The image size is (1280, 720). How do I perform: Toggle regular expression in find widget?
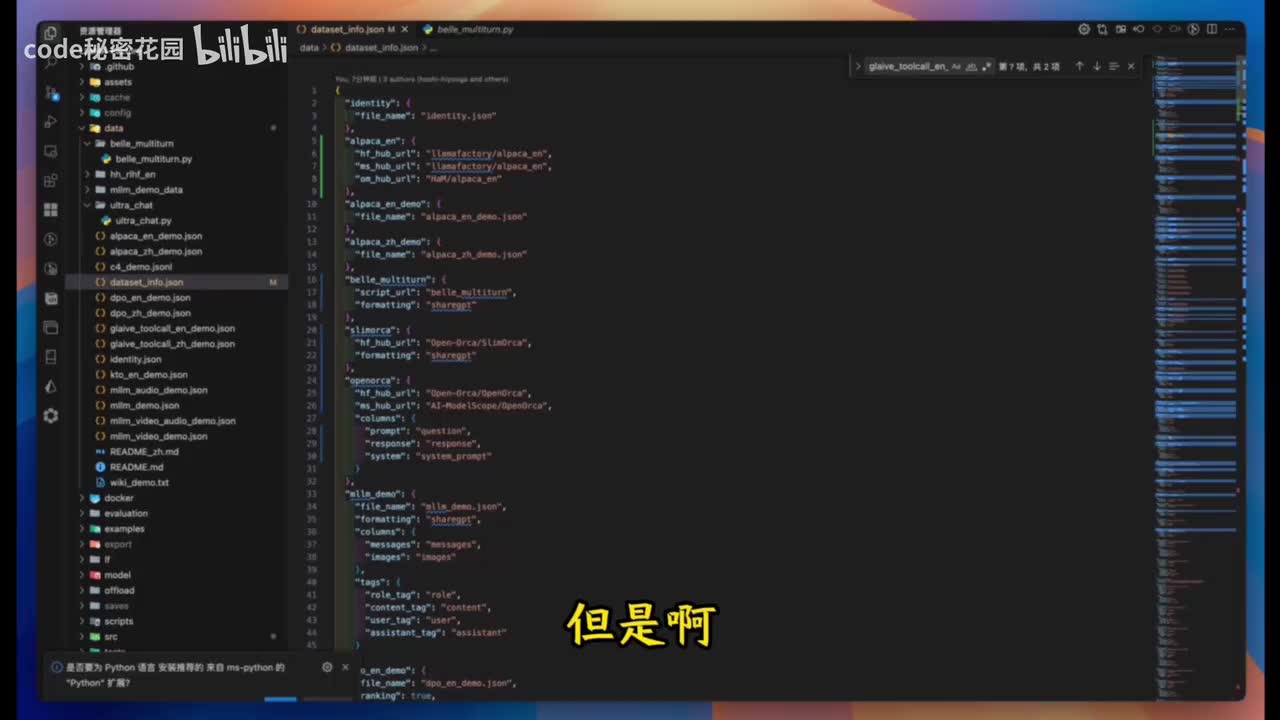point(987,66)
